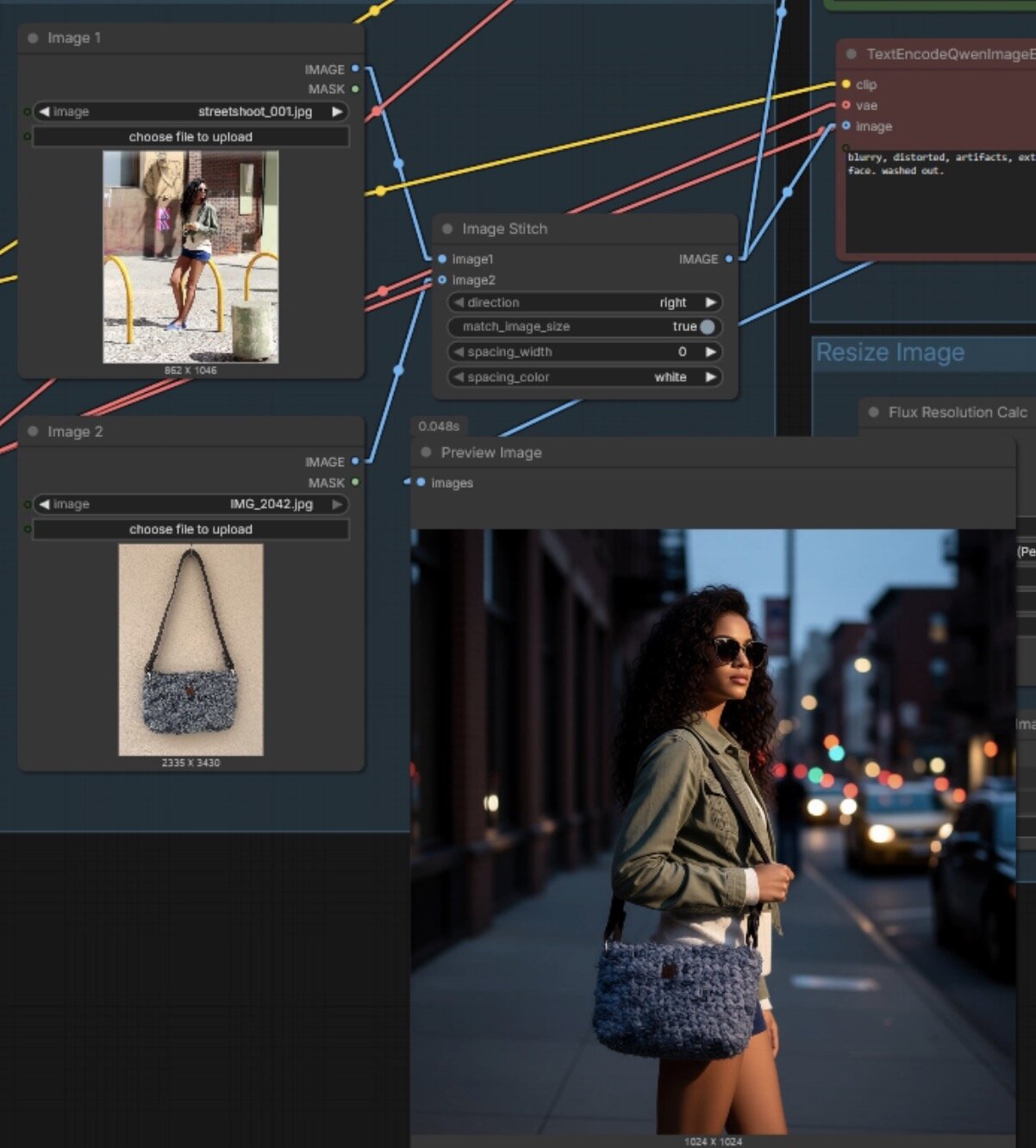Select next file after IMG_2042.jpg
This screenshot has height=1148, width=1036.
337,504
